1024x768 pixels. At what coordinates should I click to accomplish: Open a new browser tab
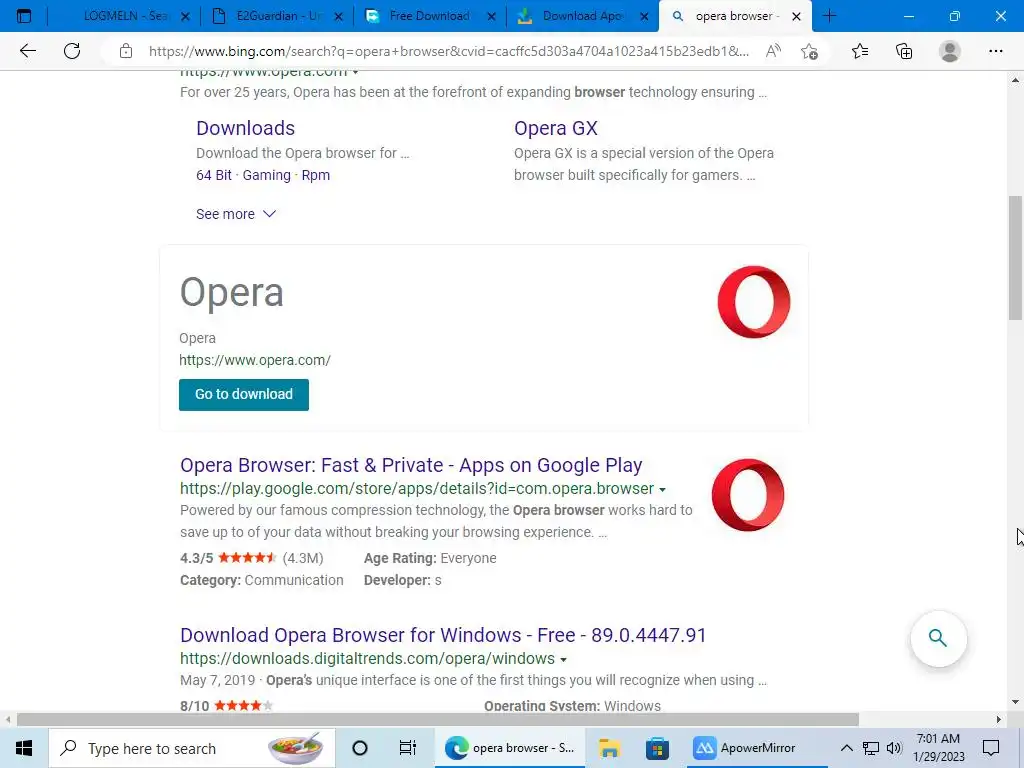tap(829, 16)
